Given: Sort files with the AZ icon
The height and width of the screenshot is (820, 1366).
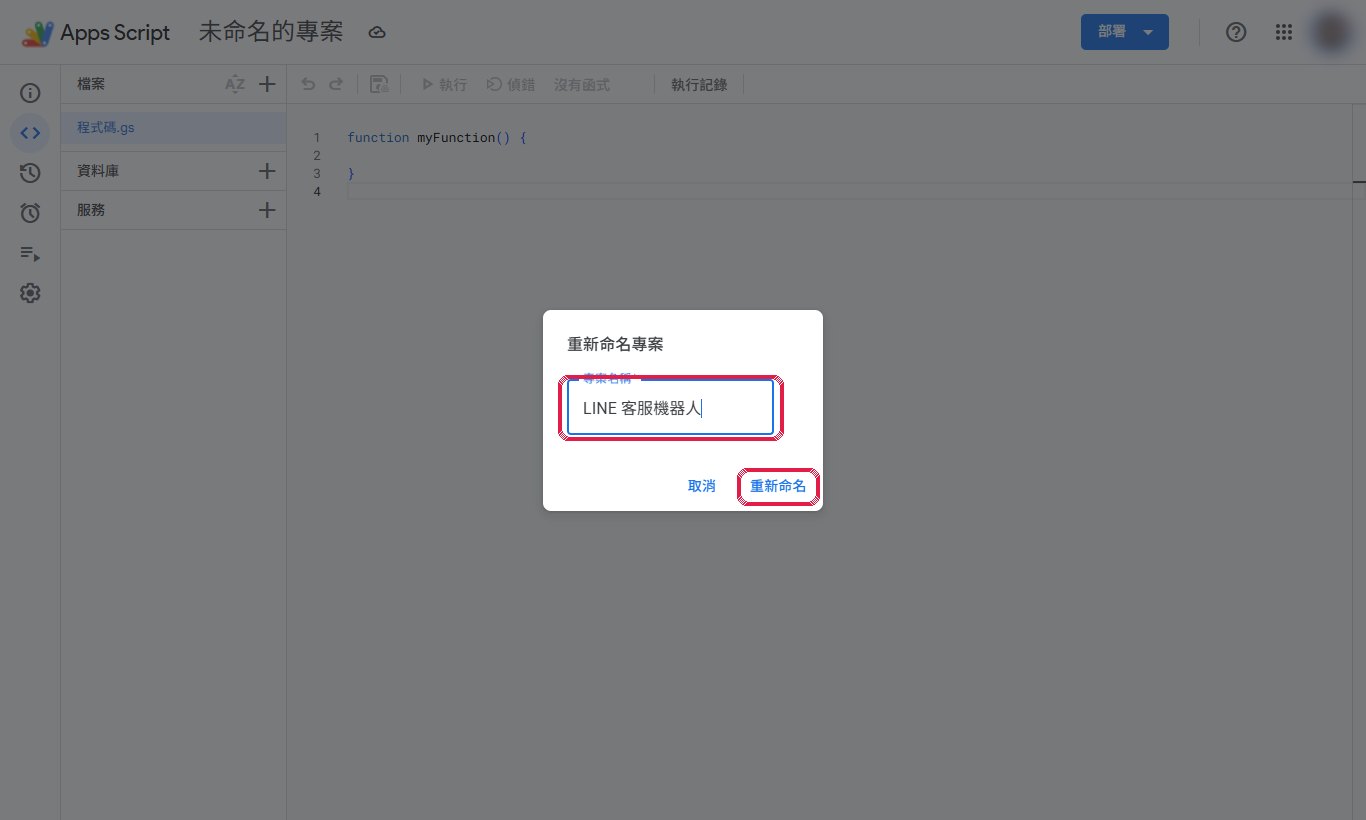Looking at the screenshot, I should (235, 85).
